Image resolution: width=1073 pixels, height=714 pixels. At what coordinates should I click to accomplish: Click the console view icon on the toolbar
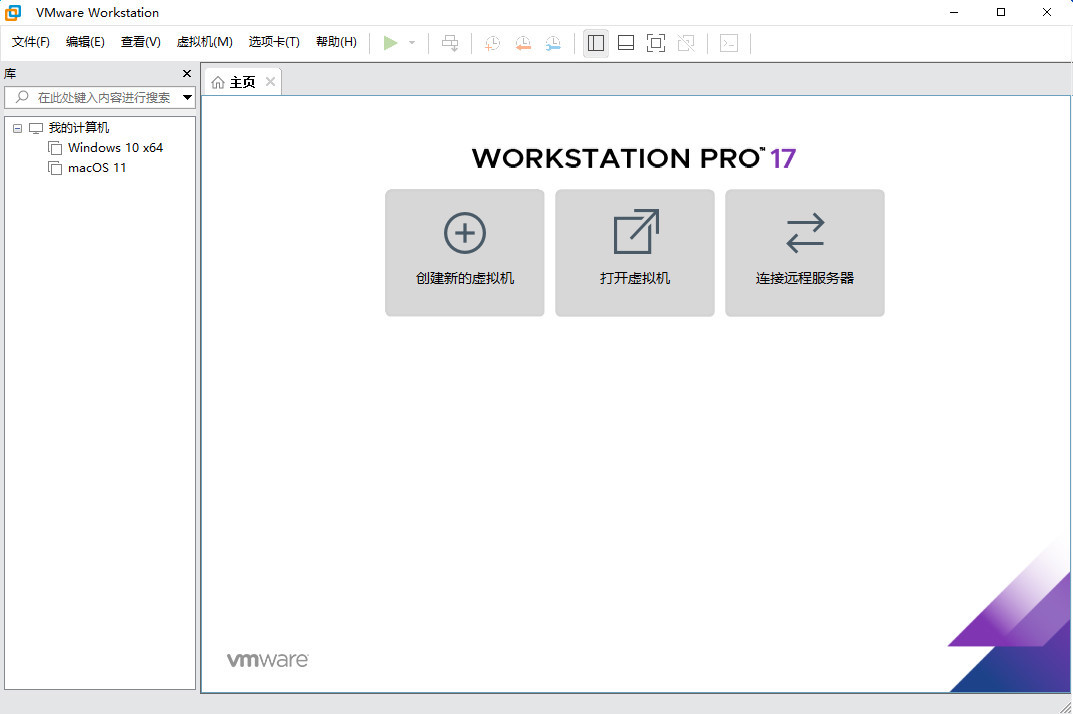pyautogui.click(x=728, y=43)
